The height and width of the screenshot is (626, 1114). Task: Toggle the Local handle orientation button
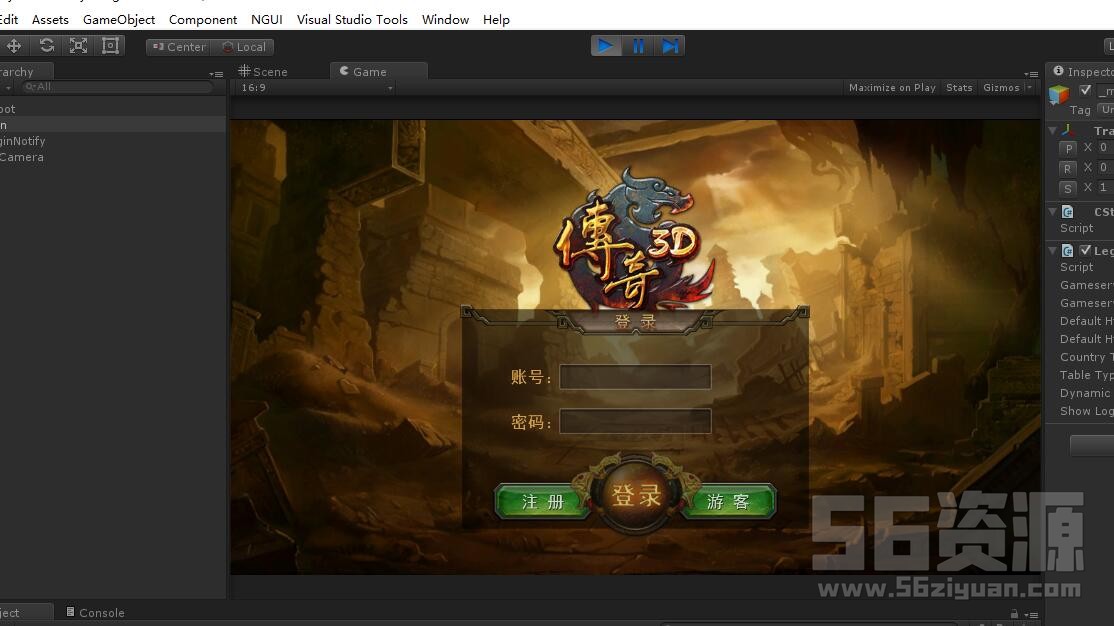click(243, 47)
